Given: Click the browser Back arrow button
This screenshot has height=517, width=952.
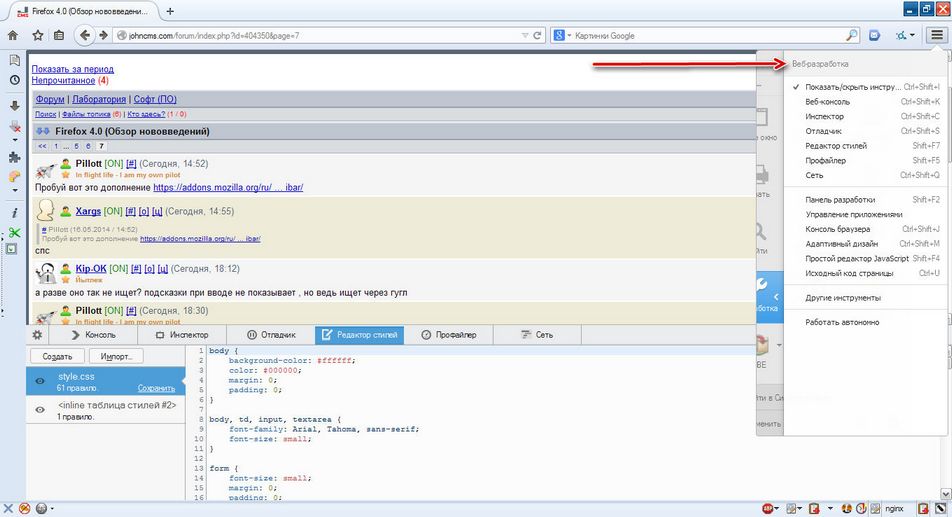Looking at the screenshot, I should 83,35.
